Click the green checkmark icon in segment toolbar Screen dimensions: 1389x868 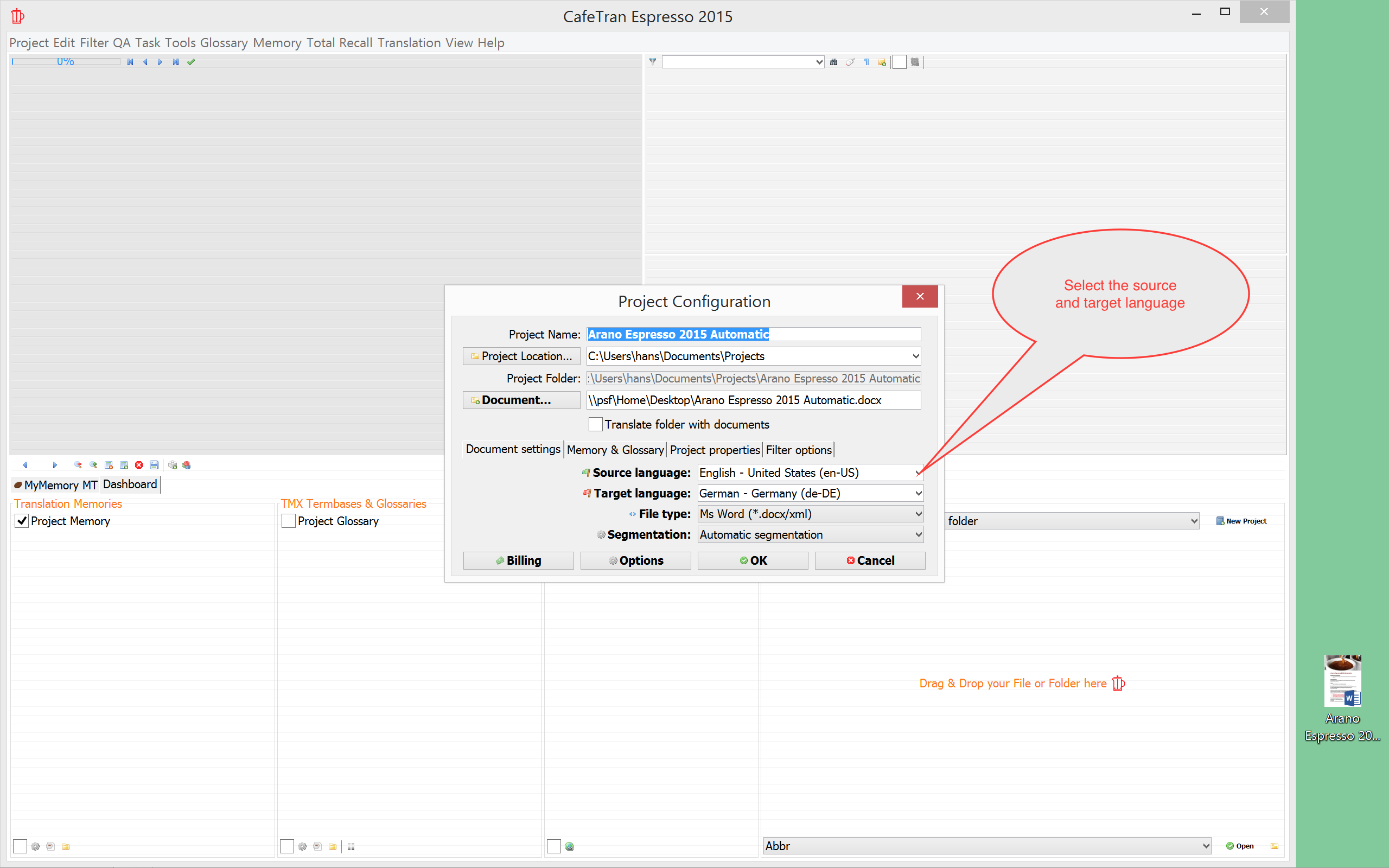tap(191, 62)
